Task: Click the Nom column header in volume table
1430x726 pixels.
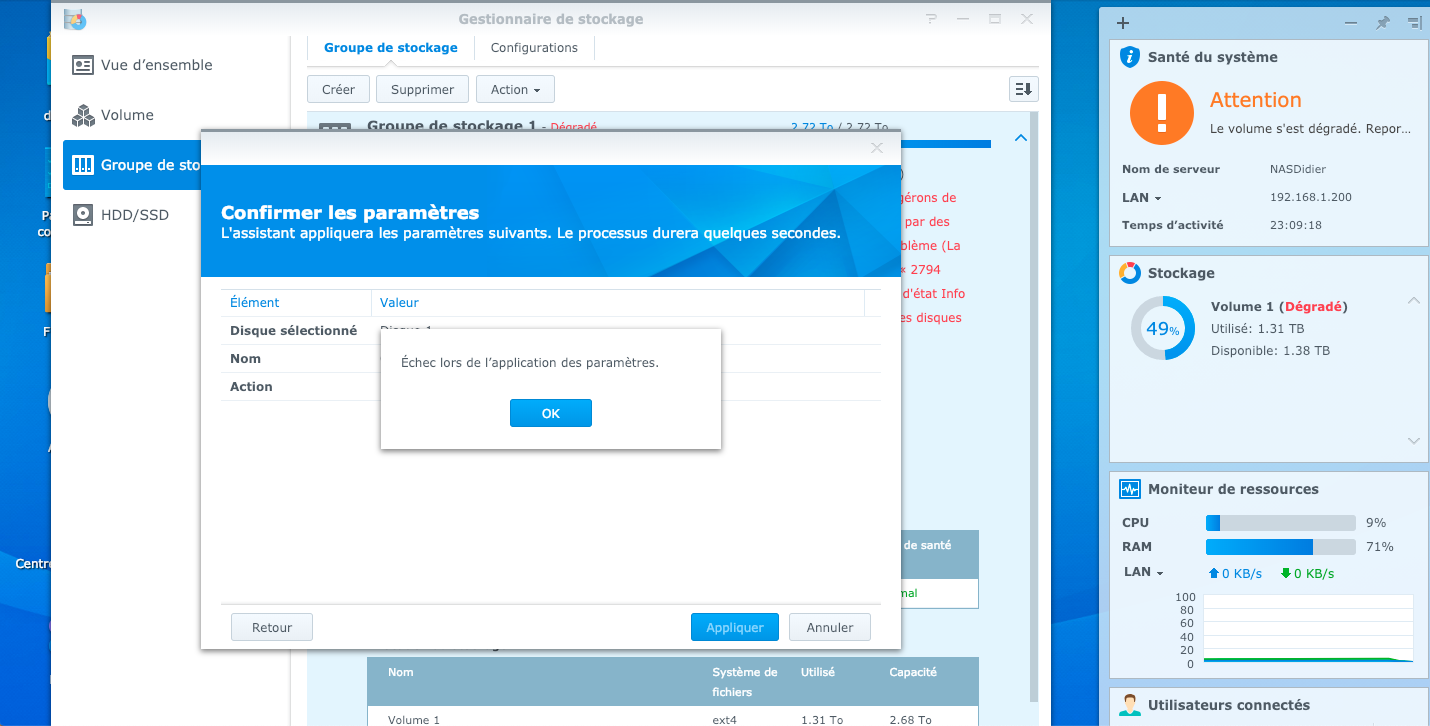Action: coord(401,672)
